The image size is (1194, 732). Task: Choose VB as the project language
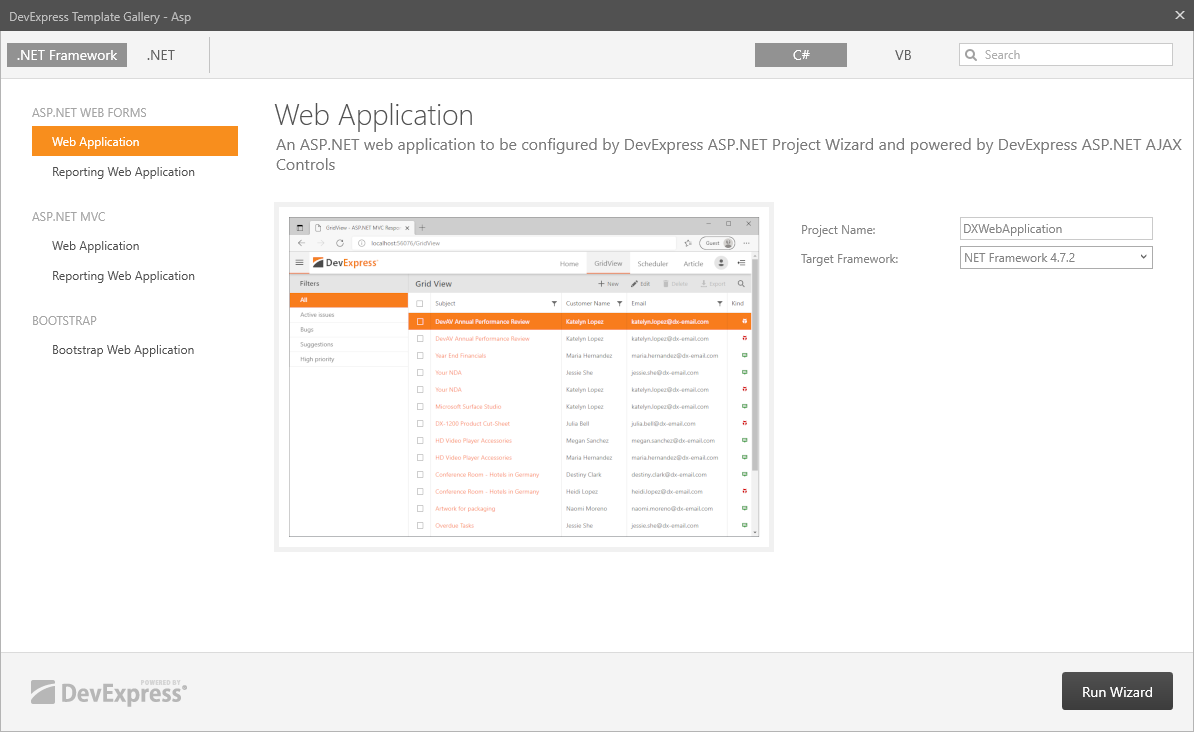point(902,55)
